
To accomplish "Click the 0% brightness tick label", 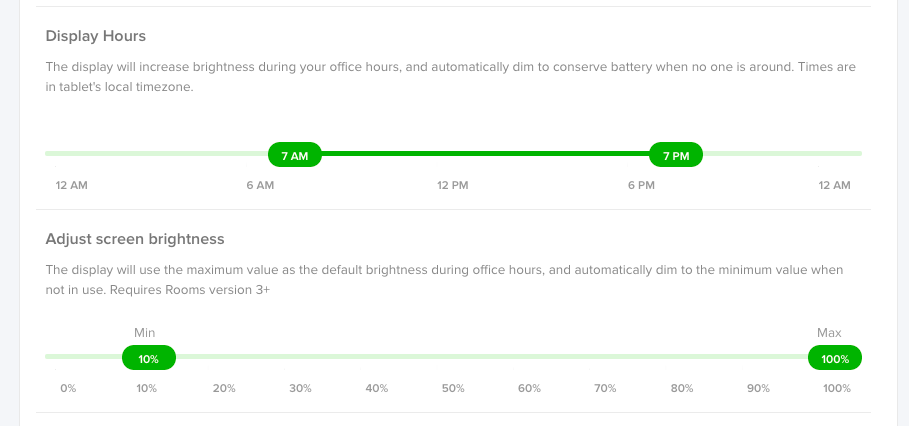I will (68, 388).
